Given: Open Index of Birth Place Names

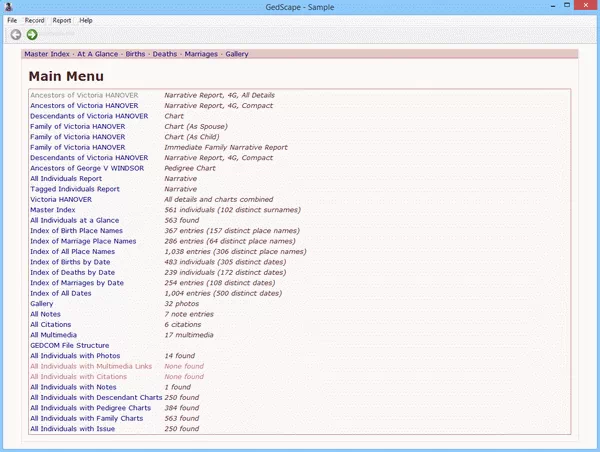Looking at the screenshot, I should [x=83, y=230].
